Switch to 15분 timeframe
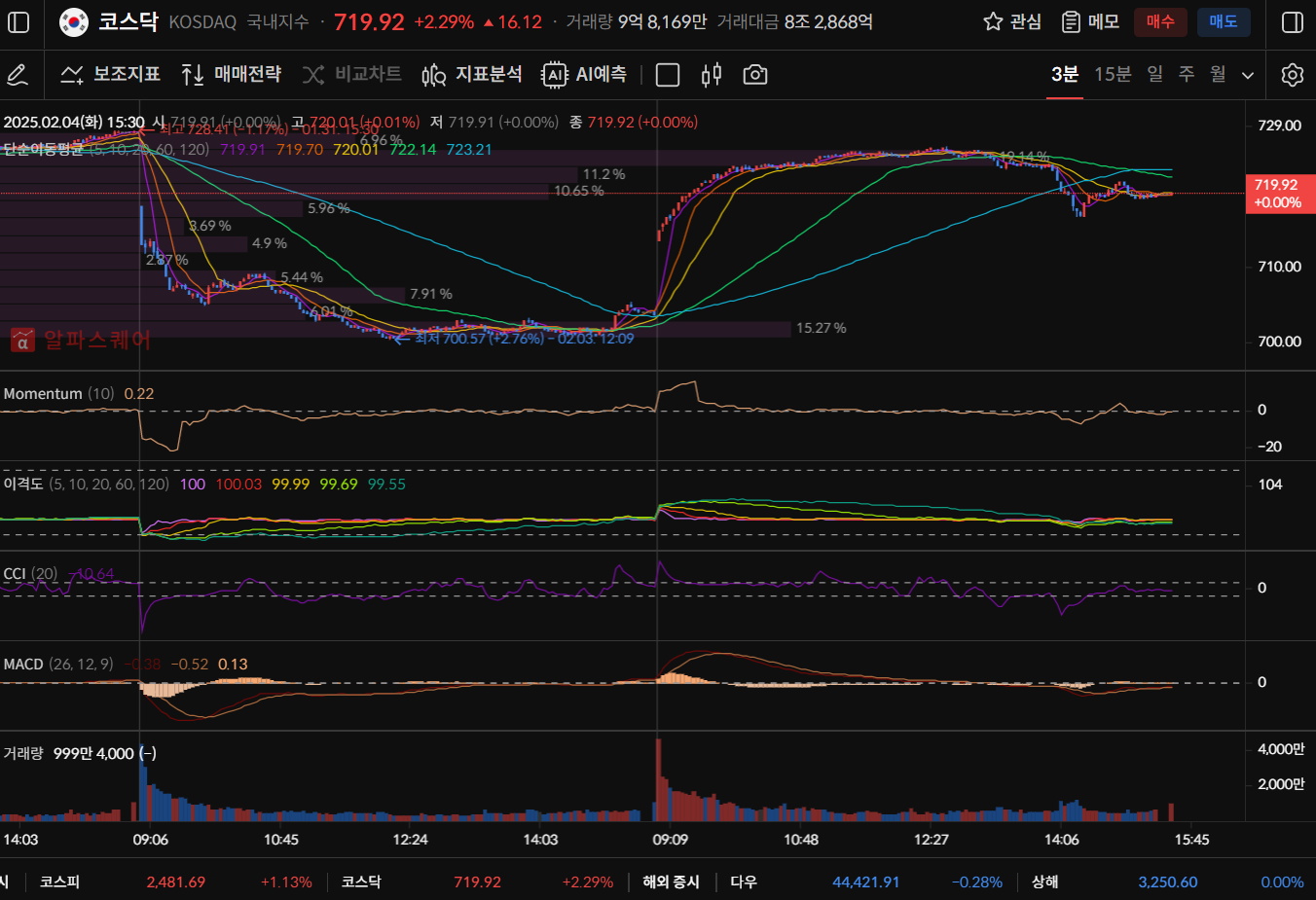The image size is (1316, 900). 1113,75
